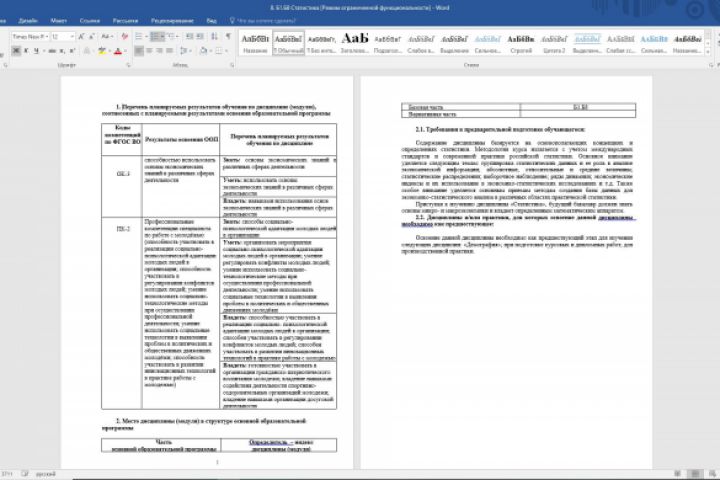Click the Tell Me search field
Viewport: 720px width, 480px height.
tap(267, 21)
